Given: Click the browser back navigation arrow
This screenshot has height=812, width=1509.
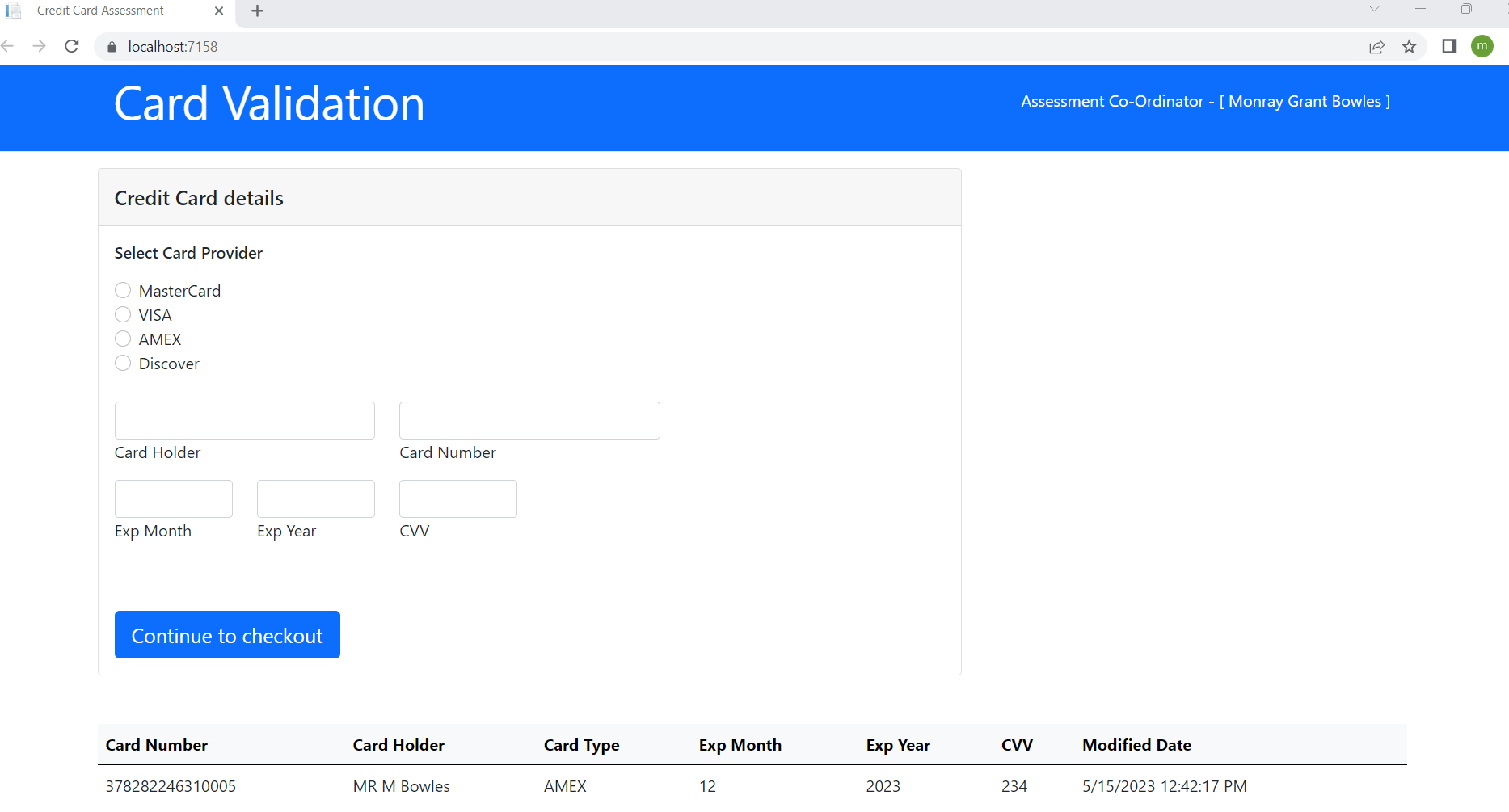Looking at the screenshot, I should 10,46.
